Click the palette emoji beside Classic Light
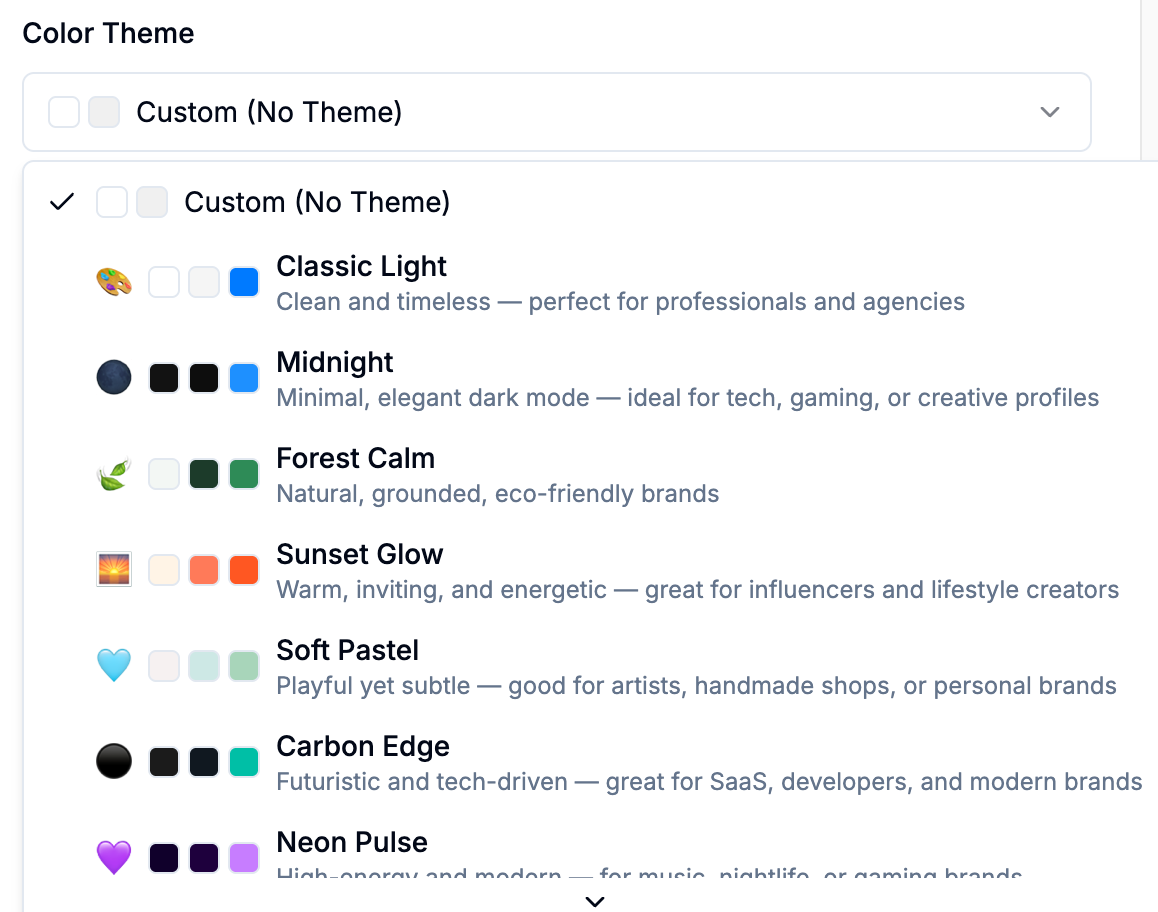This screenshot has height=912, width=1158. click(114, 283)
